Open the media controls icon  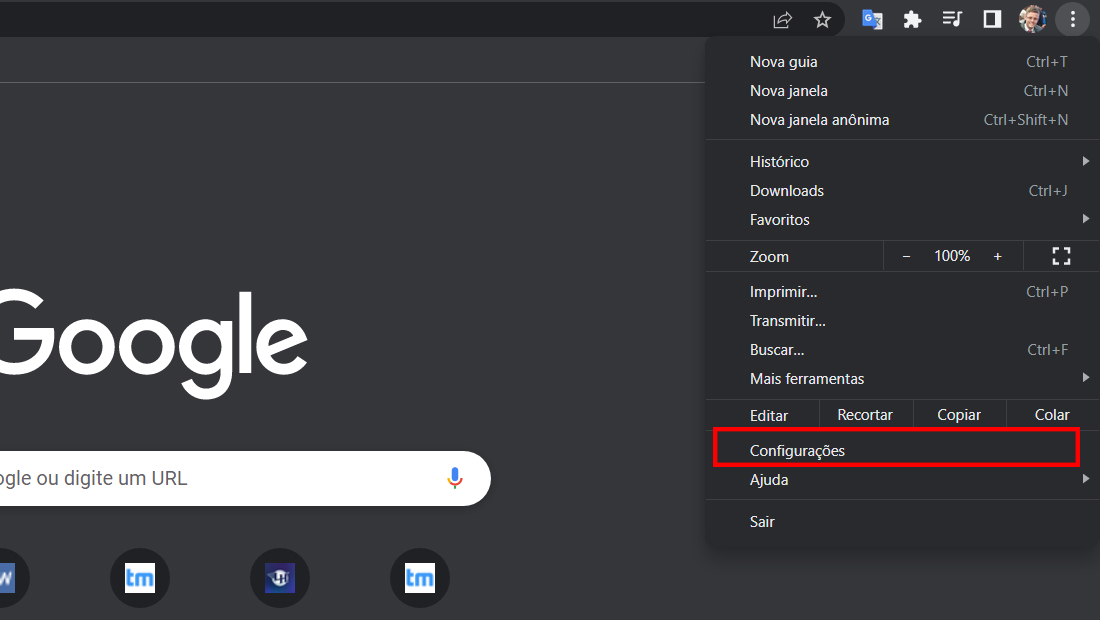tap(952, 19)
